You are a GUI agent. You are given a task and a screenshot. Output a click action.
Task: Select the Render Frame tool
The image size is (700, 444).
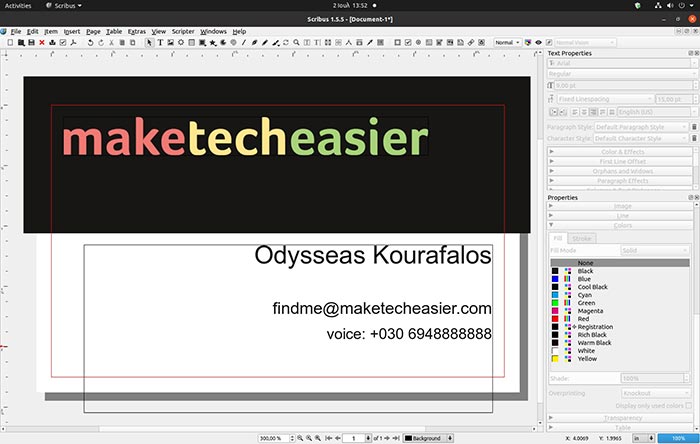181,42
